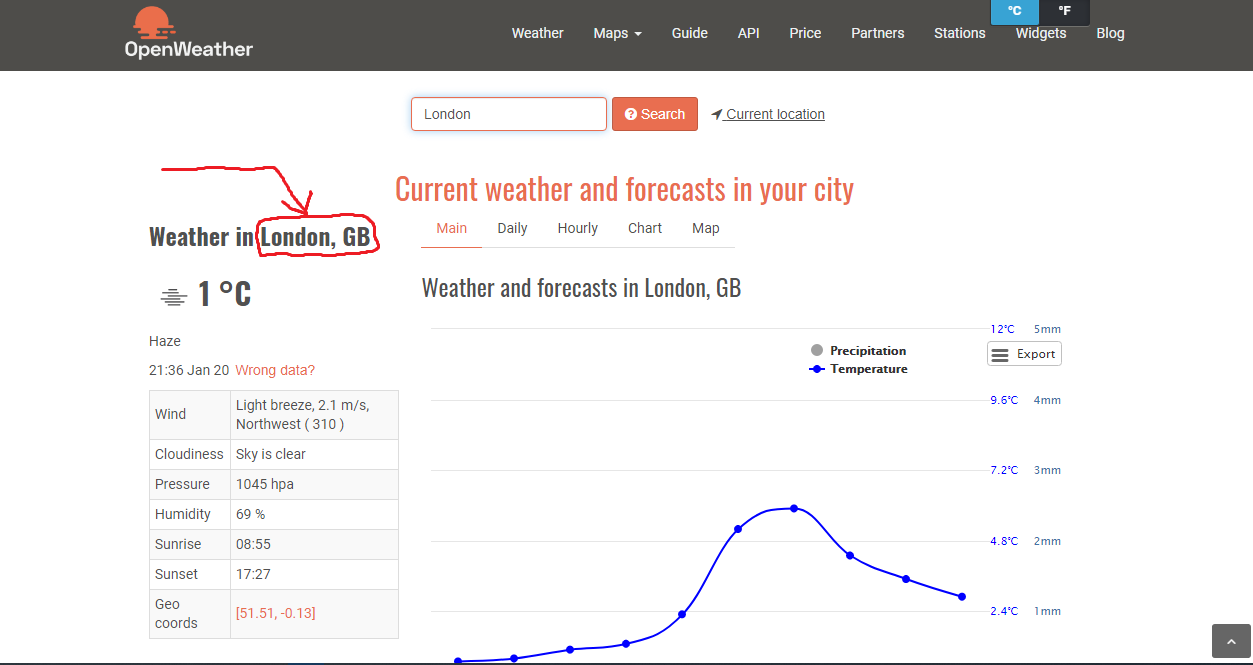Click the haze weather icon
Screen dimensions: 1253x665
(x=174, y=297)
